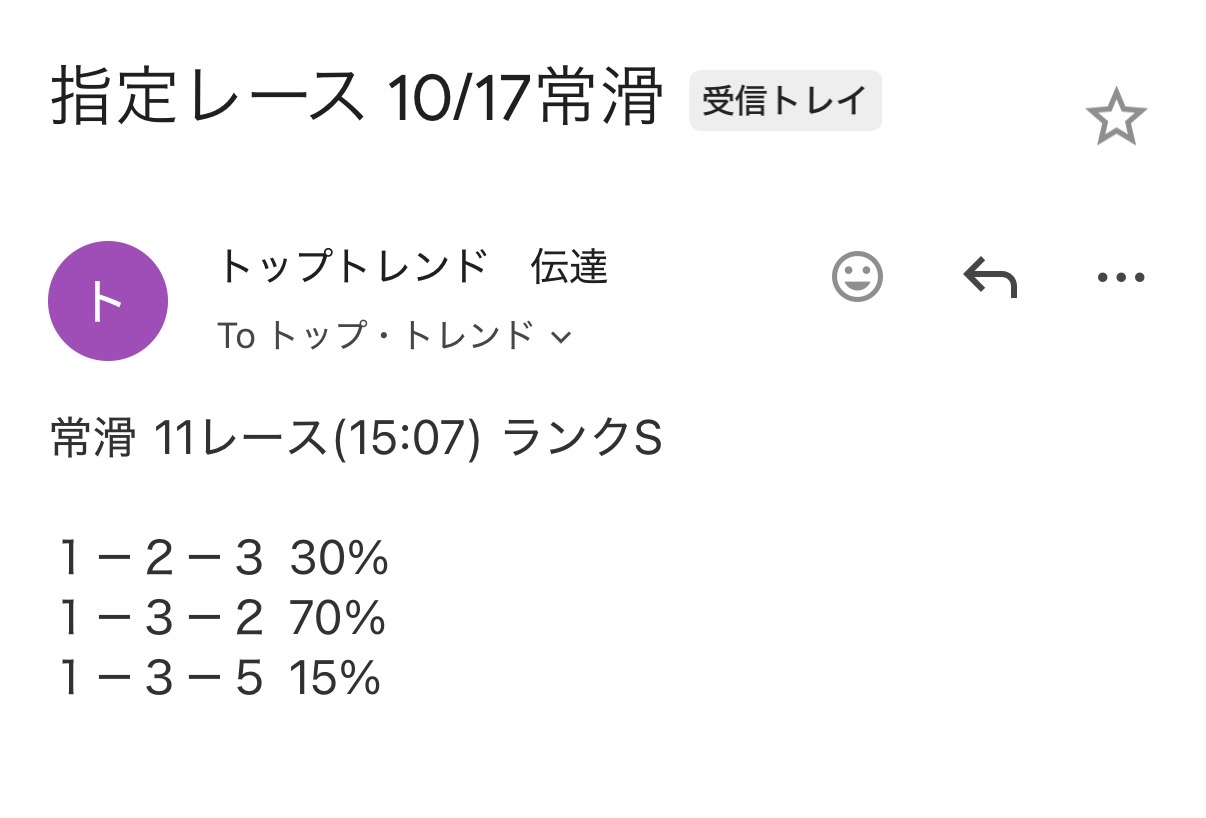The height and width of the screenshot is (818, 1206).
Task: Expand recipient details chevron
Action: (561, 338)
